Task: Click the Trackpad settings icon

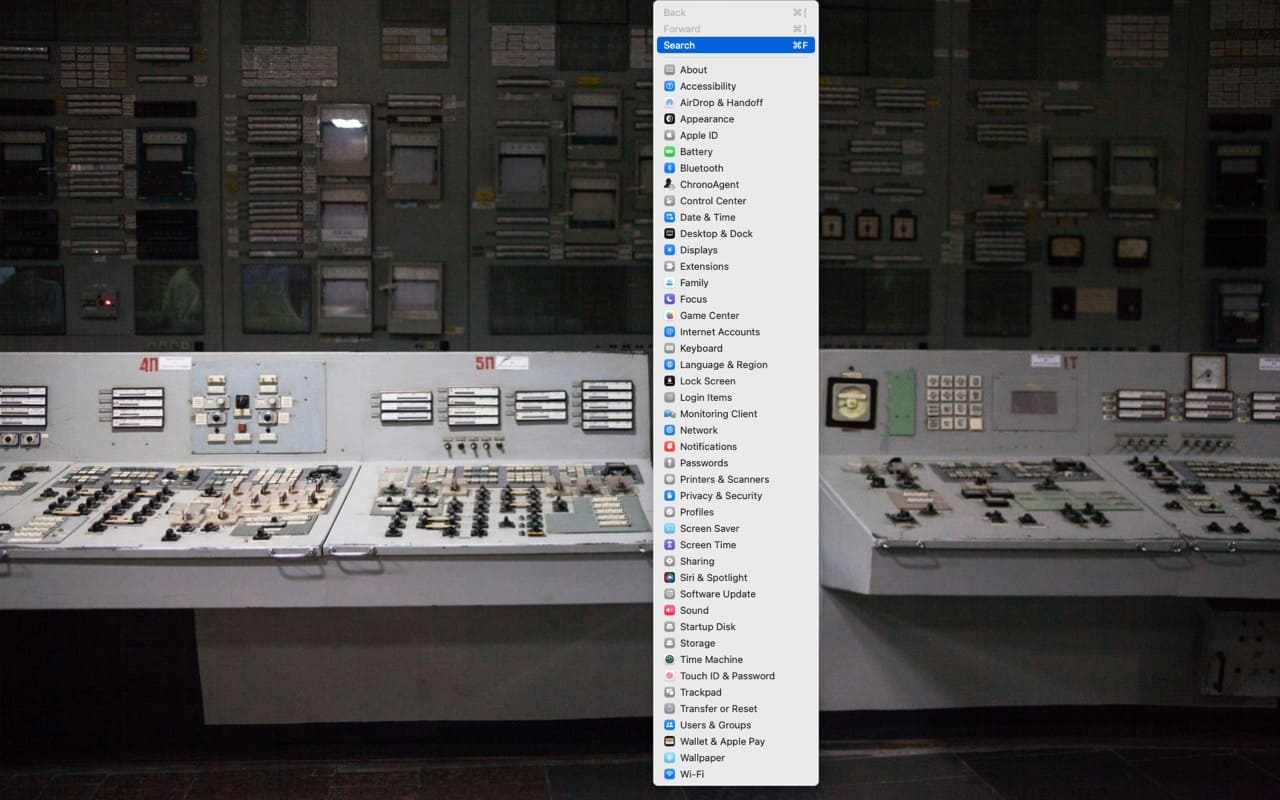Action: [x=668, y=692]
